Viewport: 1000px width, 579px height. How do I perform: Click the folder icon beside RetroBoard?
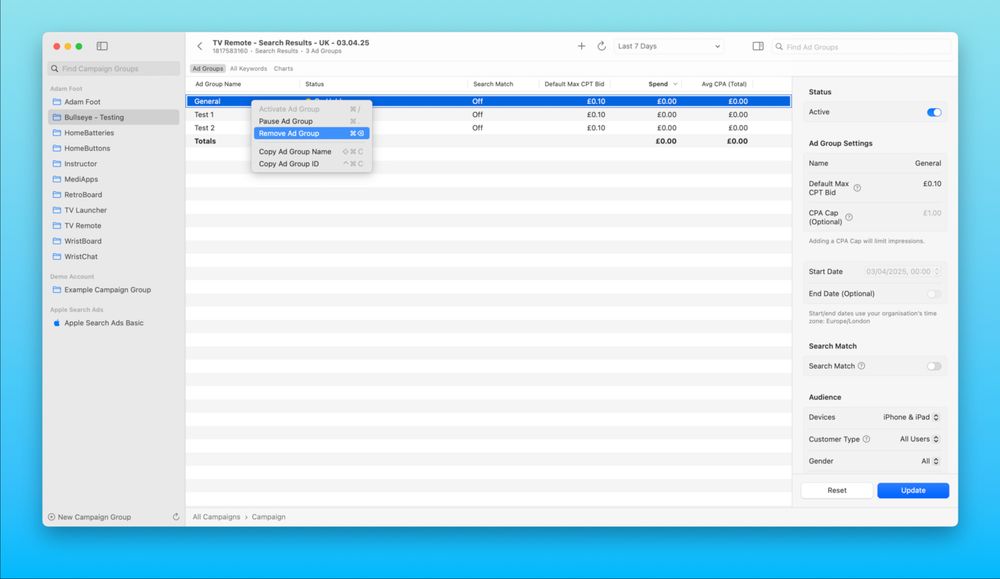tap(57, 194)
